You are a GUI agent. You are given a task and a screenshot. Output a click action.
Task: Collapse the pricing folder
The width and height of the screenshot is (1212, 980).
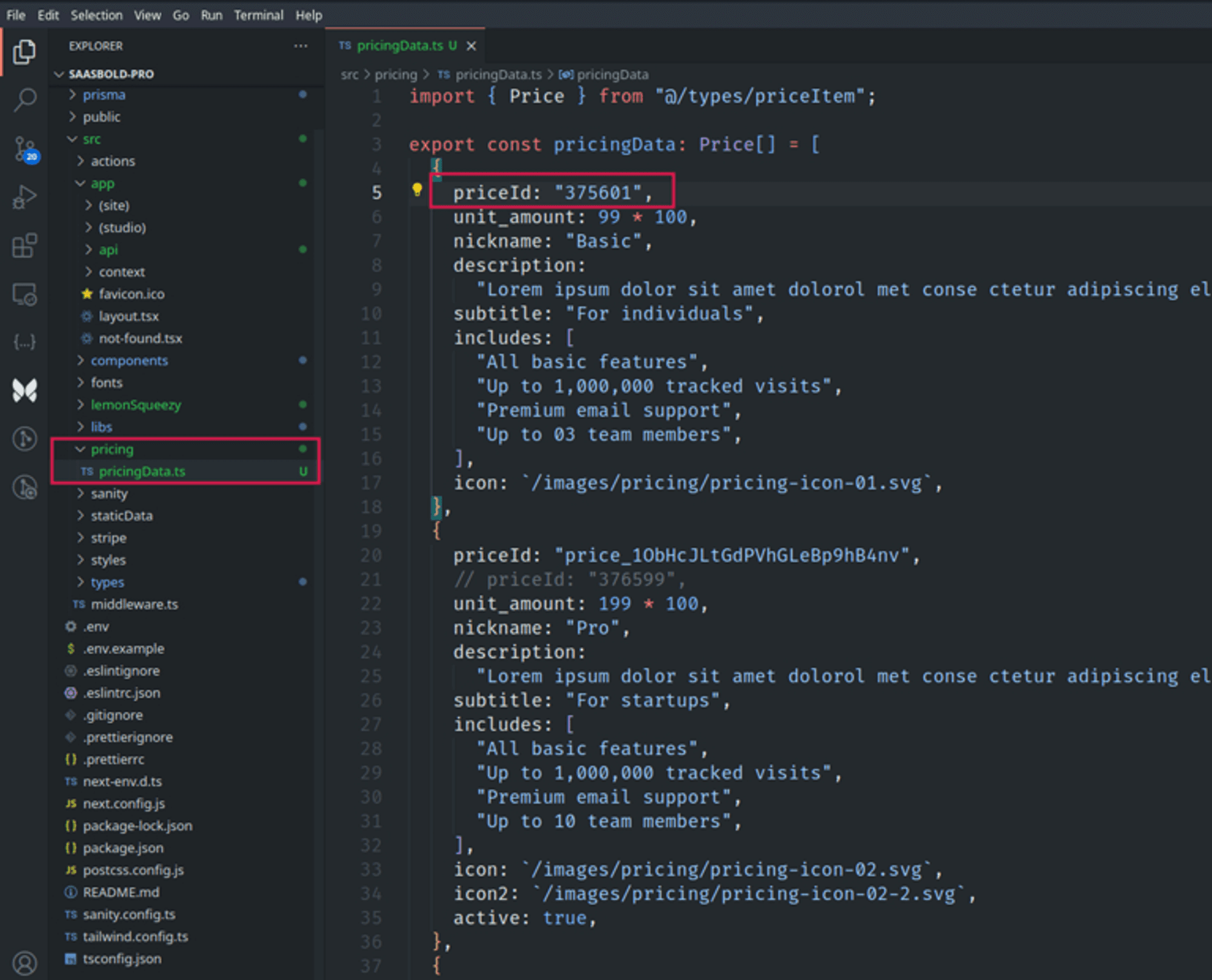pos(112,449)
